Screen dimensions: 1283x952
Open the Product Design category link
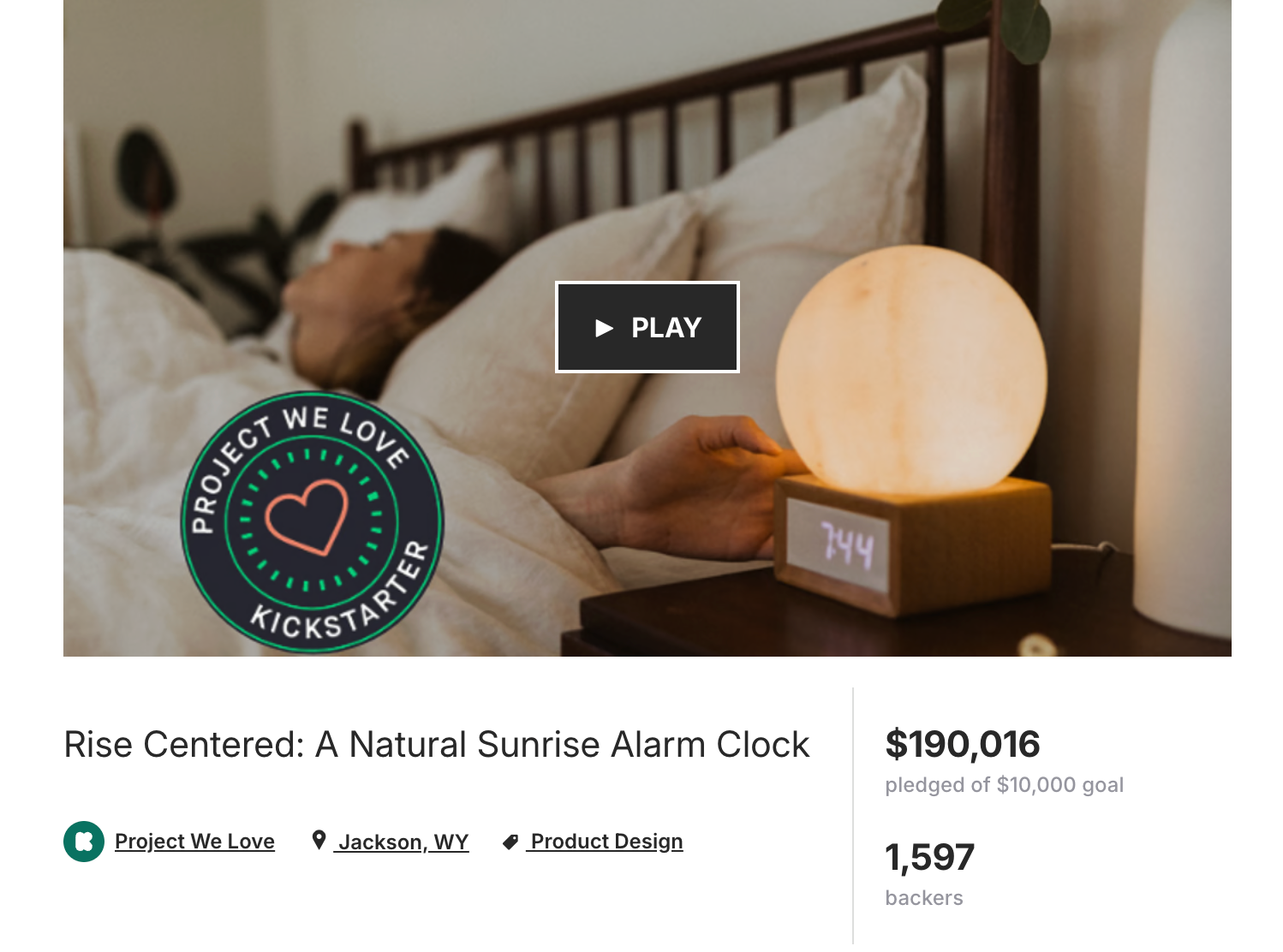[606, 842]
